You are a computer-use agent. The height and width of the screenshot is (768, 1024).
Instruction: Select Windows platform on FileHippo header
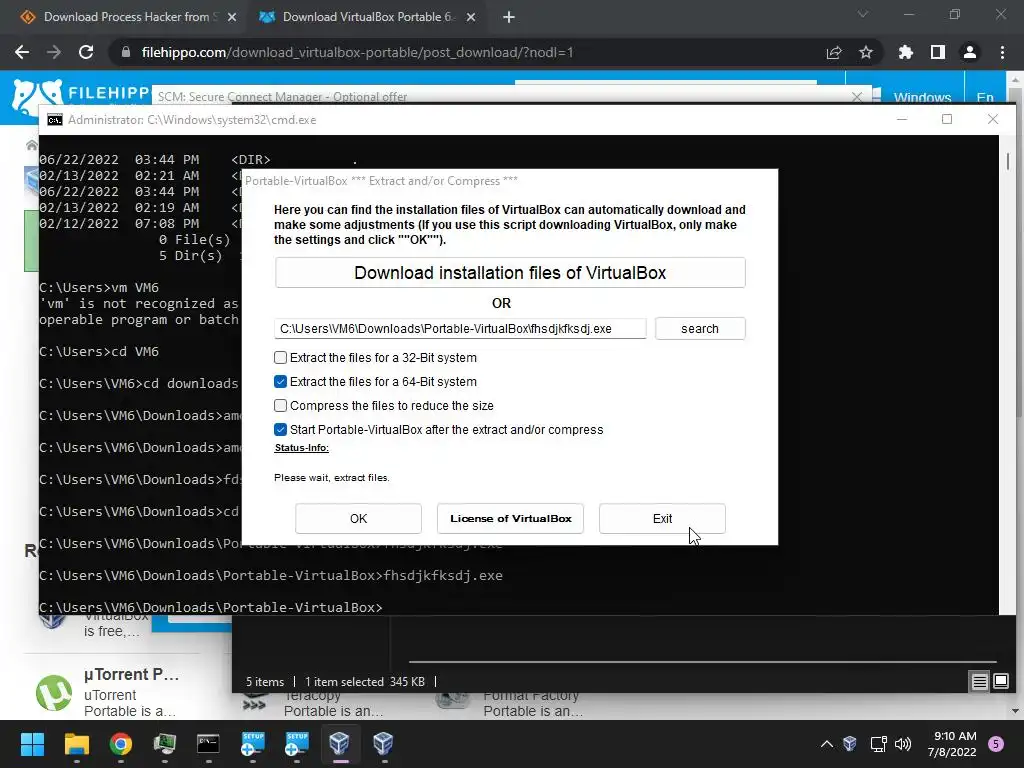(912, 97)
